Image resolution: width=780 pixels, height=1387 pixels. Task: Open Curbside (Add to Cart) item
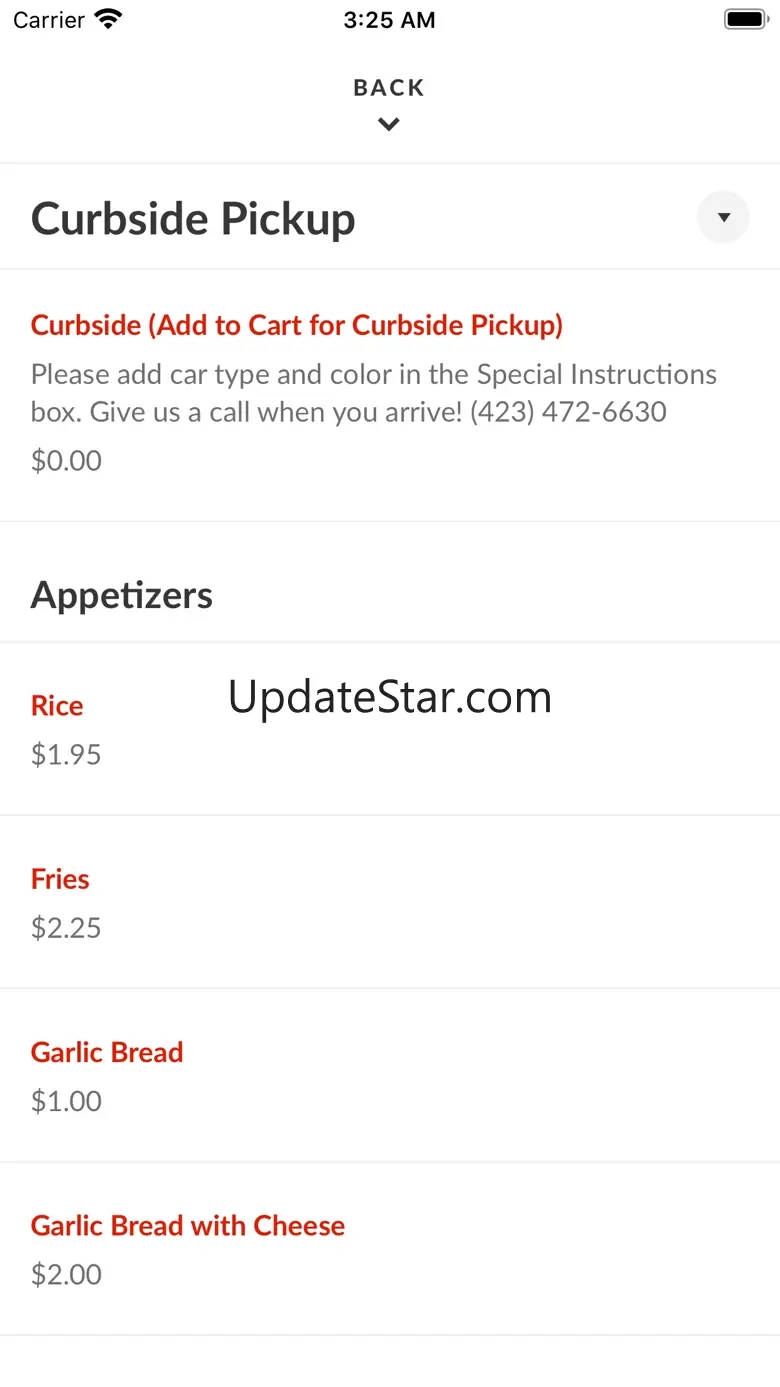coord(297,325)
